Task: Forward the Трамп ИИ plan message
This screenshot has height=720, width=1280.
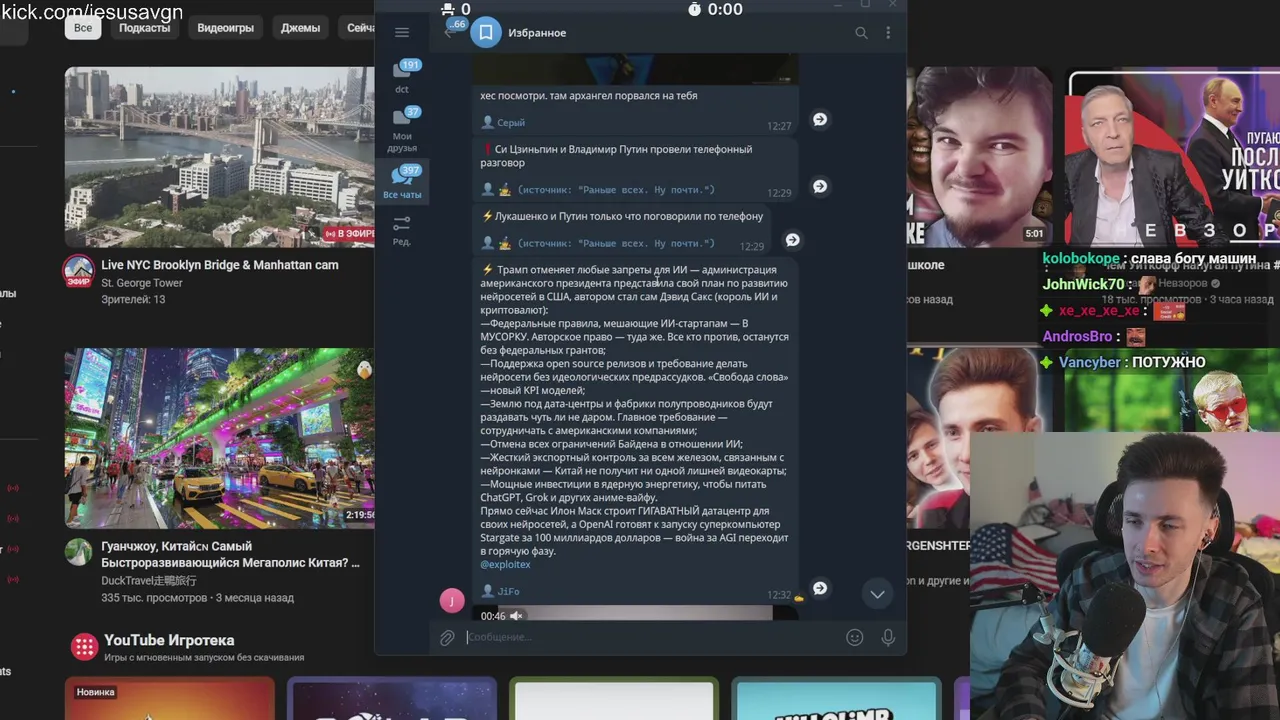Action: [x=820, y=588]
